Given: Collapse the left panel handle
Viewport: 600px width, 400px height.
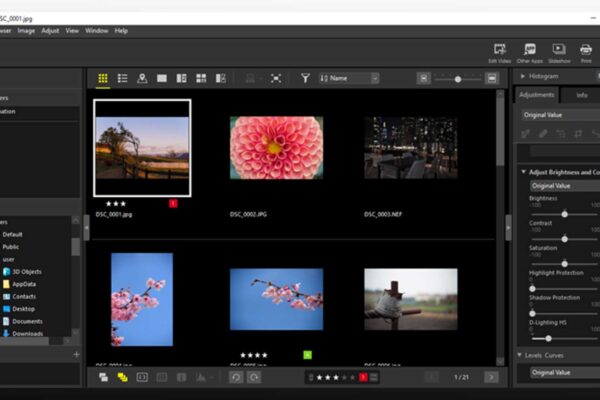Looking at the screenshot, I should click(86, 228).
